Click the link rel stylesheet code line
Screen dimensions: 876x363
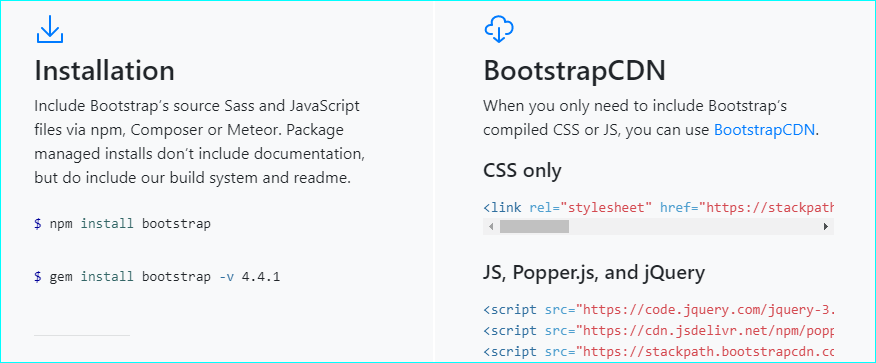coord(658,208)
